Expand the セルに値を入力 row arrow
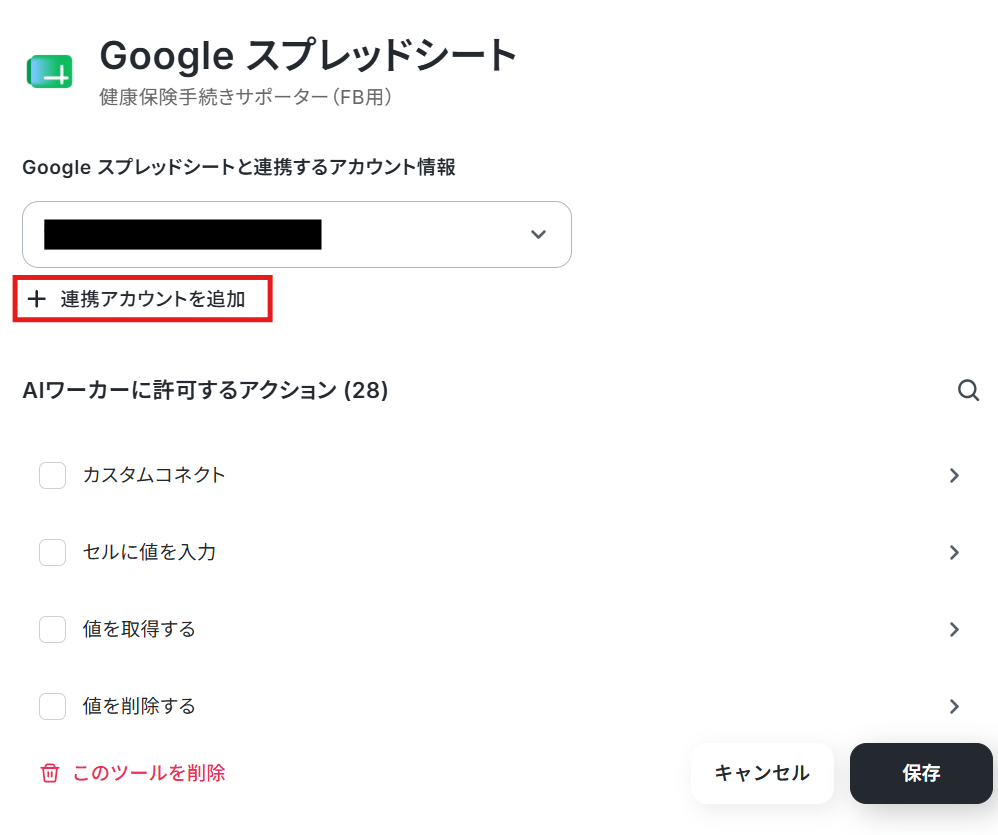 pyautogui.click(x=954, y=552)
